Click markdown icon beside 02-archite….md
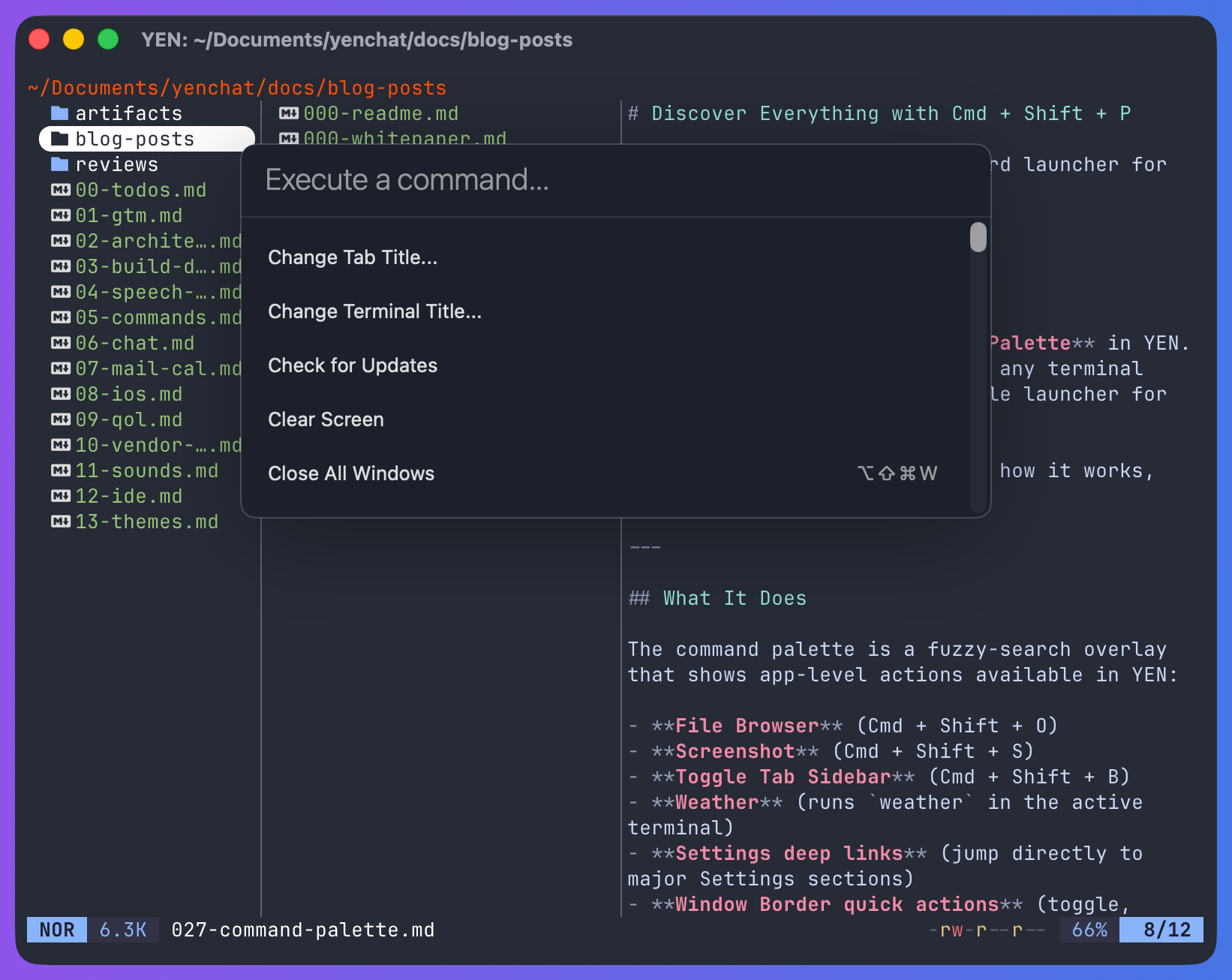The image size is (1232, 980). pyautogui.click(x=61, y=241)
